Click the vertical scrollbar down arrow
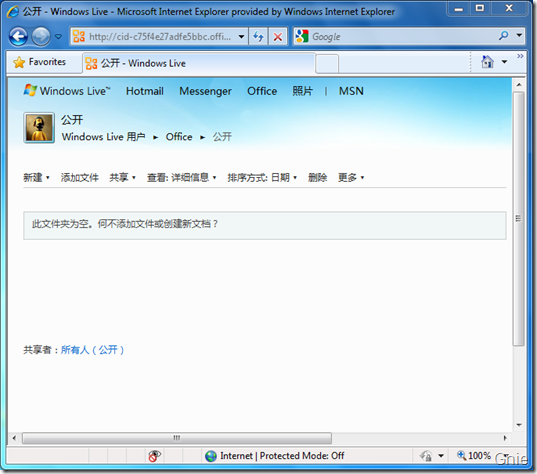Screen dimensions: 537x474 coord(519,425)
